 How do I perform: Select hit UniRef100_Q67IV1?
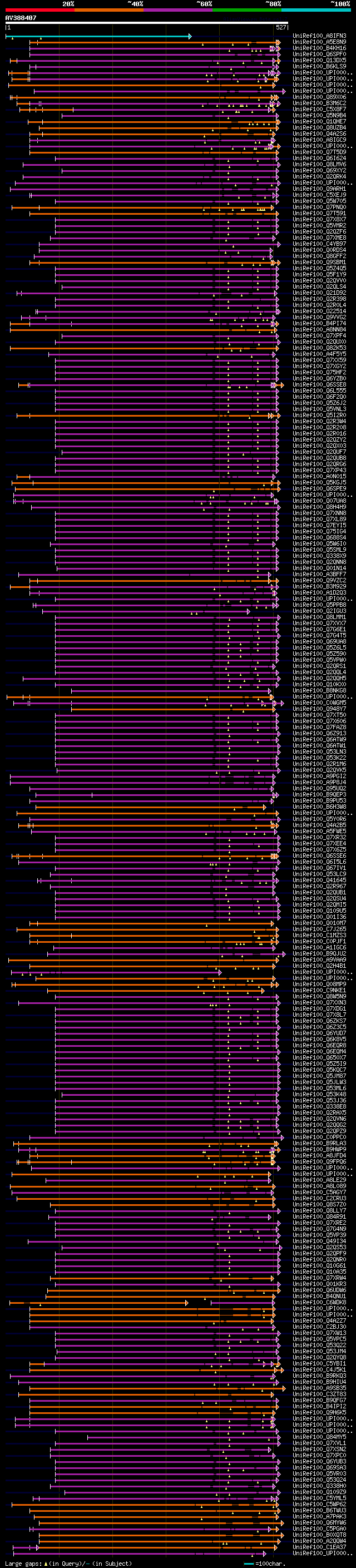[319, 868]
